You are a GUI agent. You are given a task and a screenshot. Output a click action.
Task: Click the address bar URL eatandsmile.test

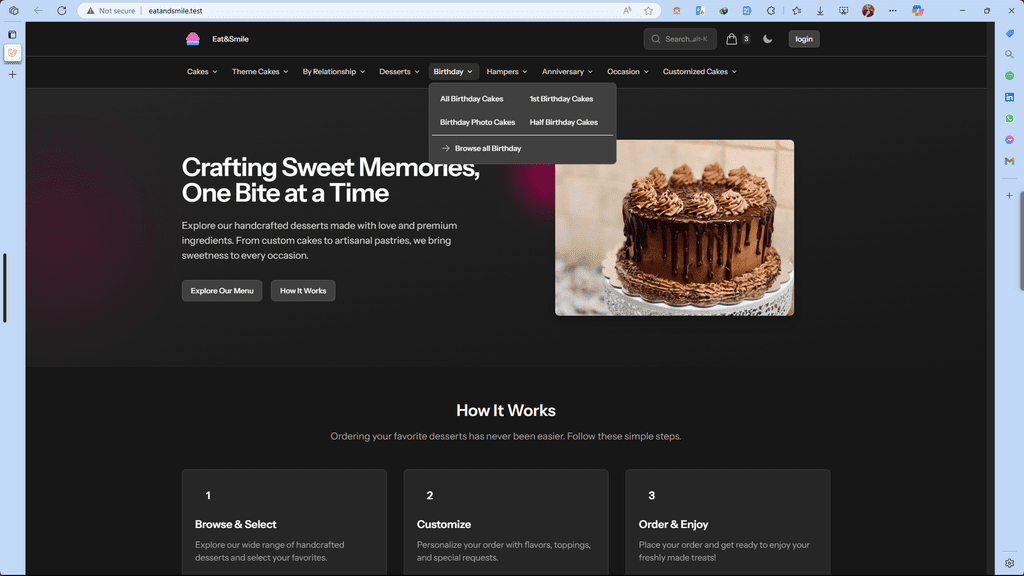click(175, 10)
